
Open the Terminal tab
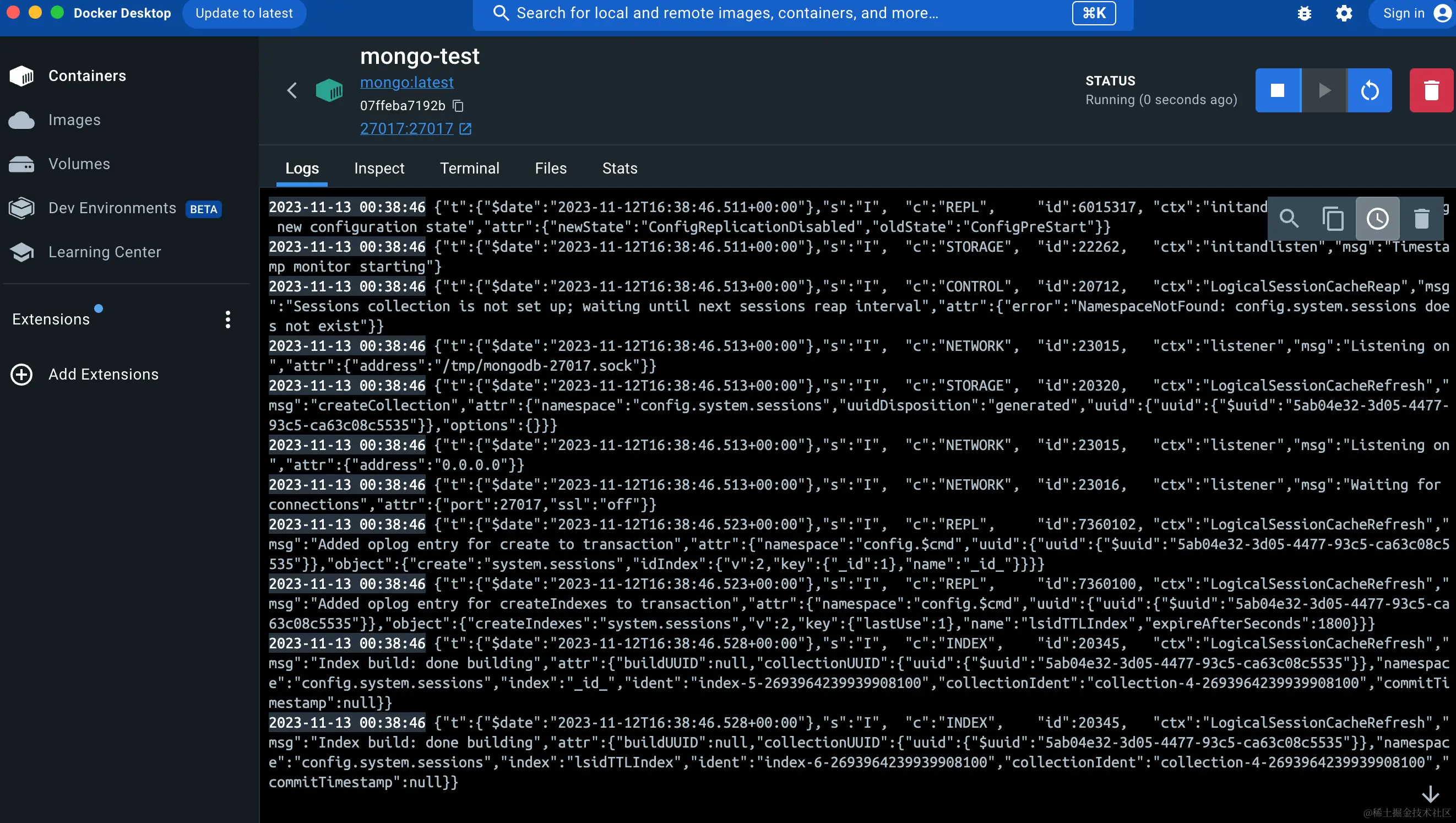coord(469,169)
